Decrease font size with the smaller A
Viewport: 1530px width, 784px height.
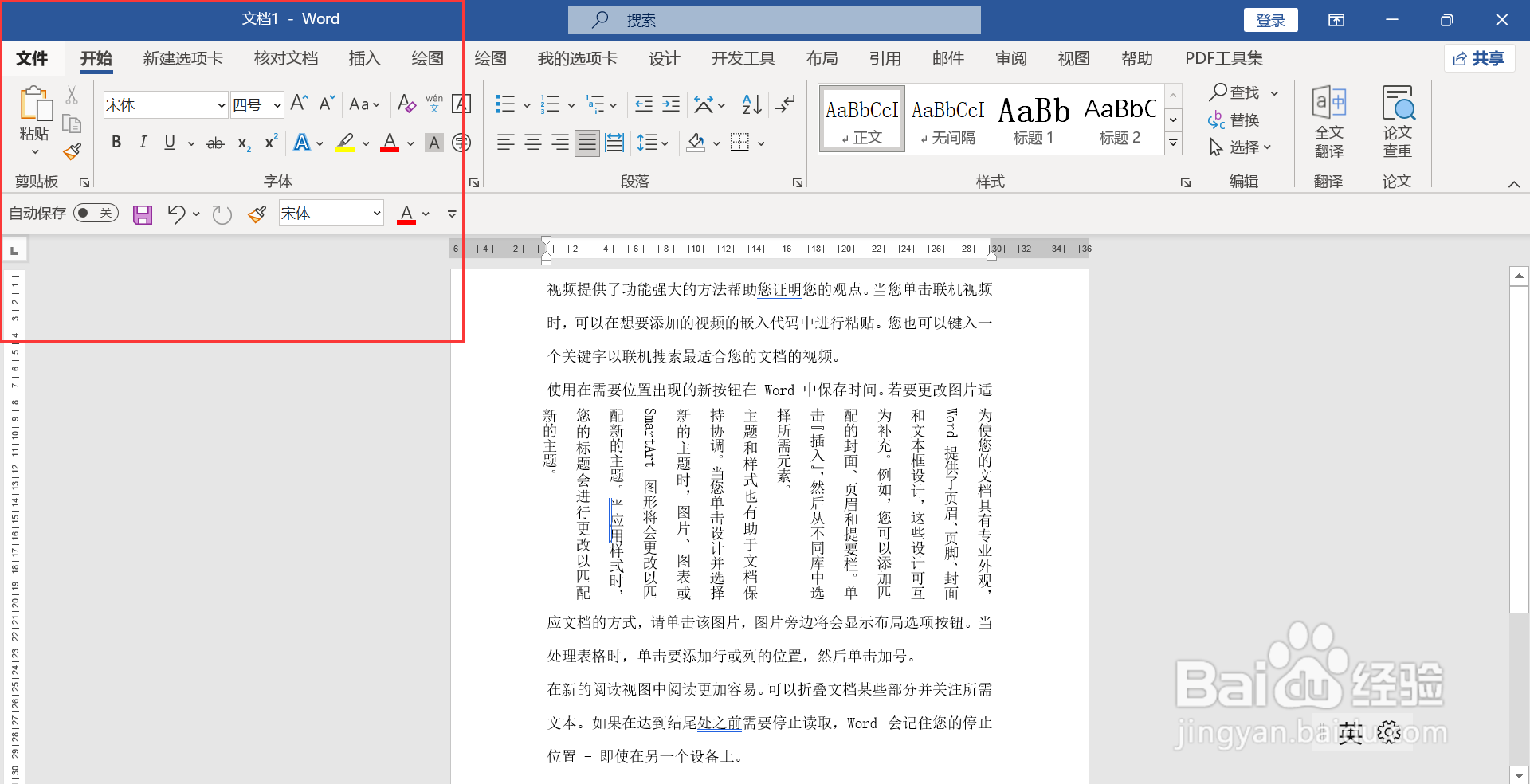(x=327, y=104)
